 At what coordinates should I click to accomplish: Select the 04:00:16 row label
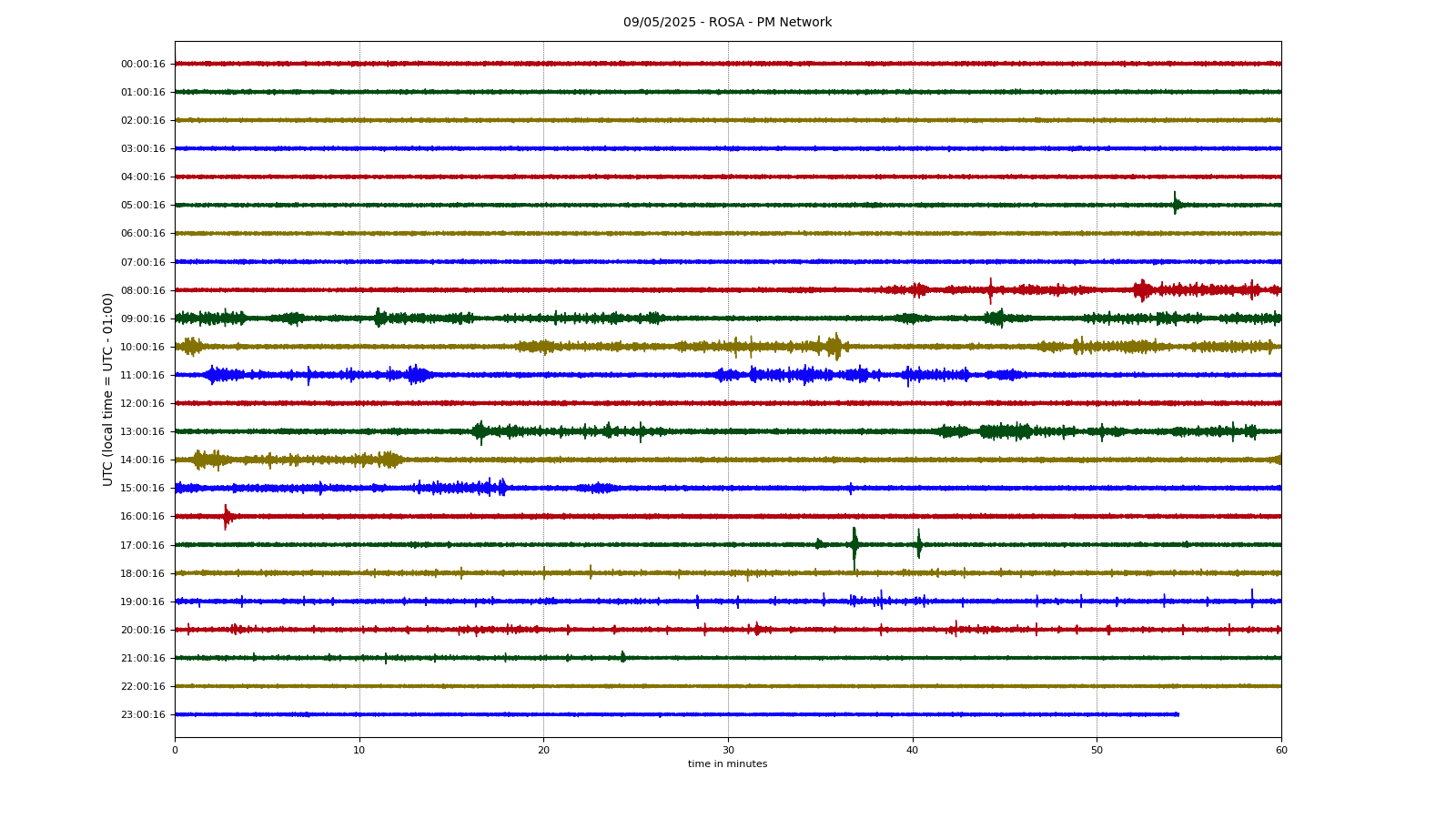[143, 177]
